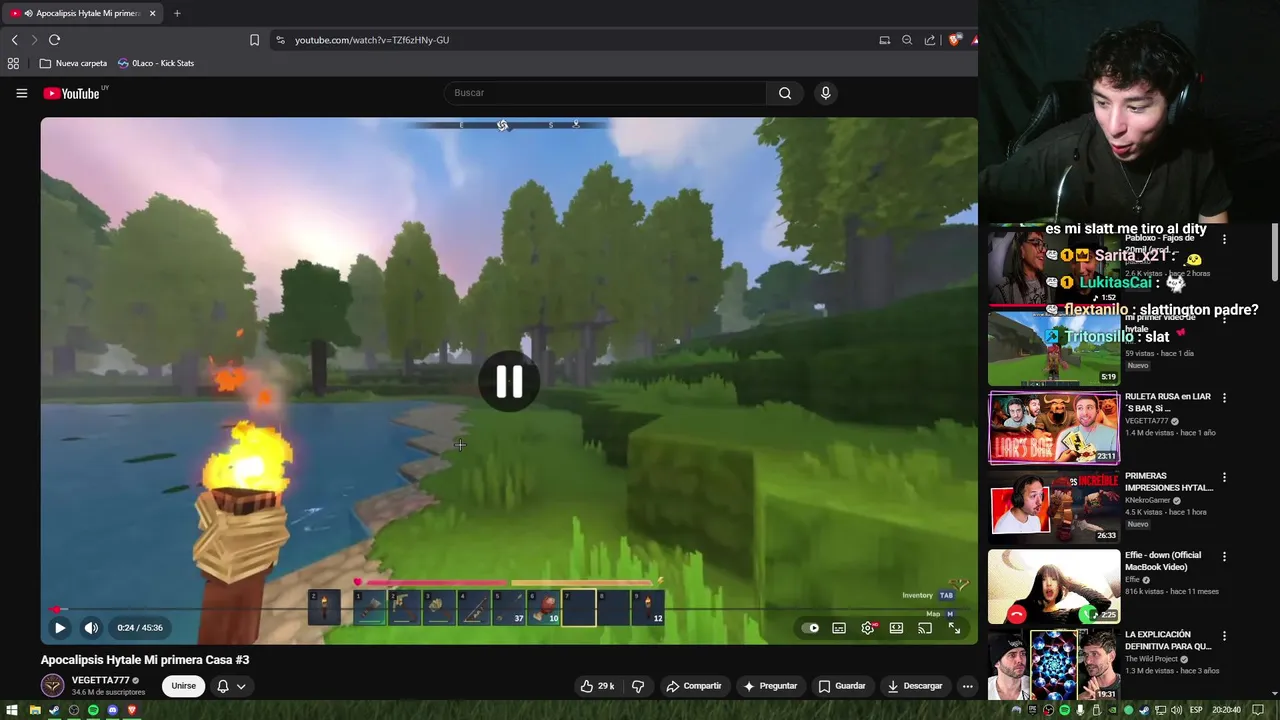Image resolution: width=1280 pixels, height=720 pixels.
Task: Click into the Buscar search field
Action: coord(605,93)
